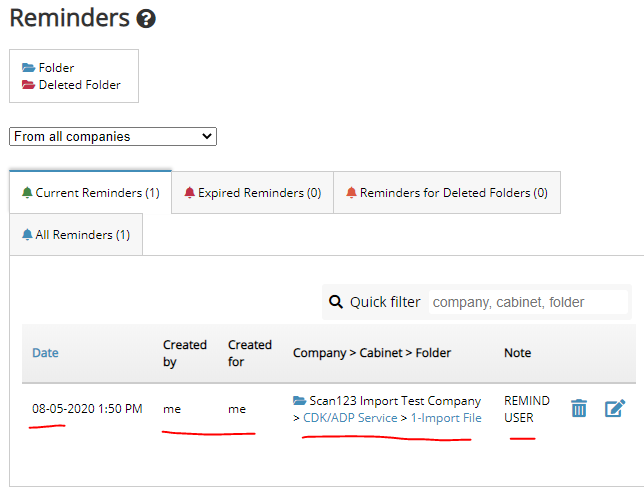Click the blue Folder legend icon
This screenshot has height=495, width=644.
pyautogui.click(x=29, y=68)
